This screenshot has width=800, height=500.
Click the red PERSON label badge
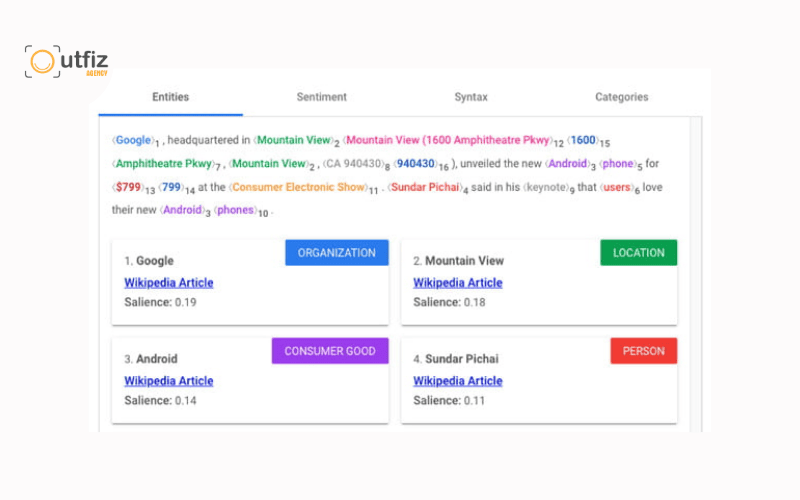644,351
